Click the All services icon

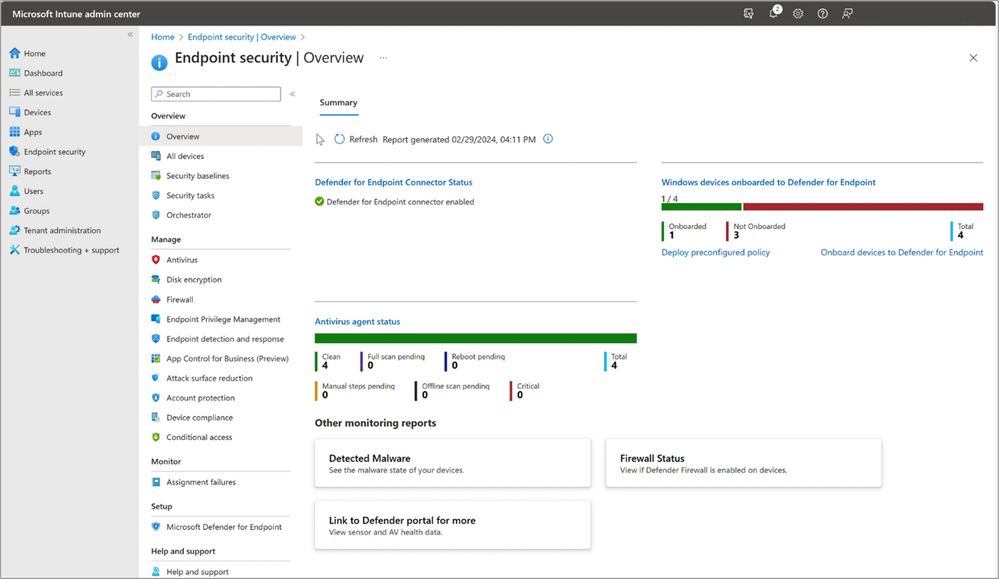coord(15,92)
